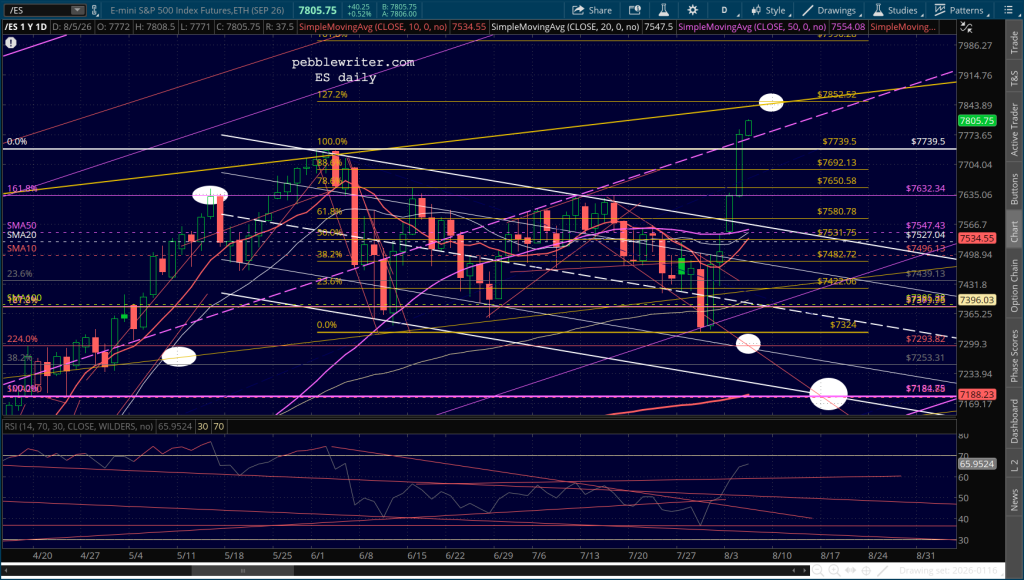This screenshot has height=580, width=1024.
Task: Open the Style menu
Action: [769, 10]
